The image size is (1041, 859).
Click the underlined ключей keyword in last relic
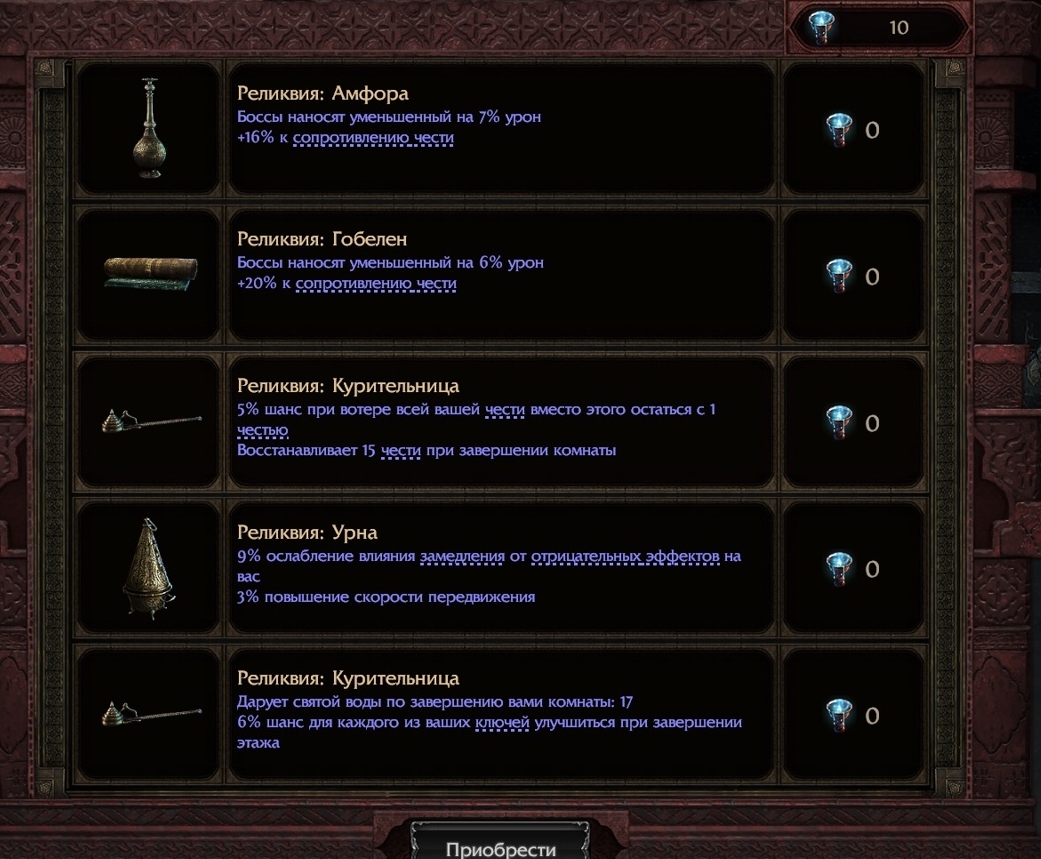502,722
